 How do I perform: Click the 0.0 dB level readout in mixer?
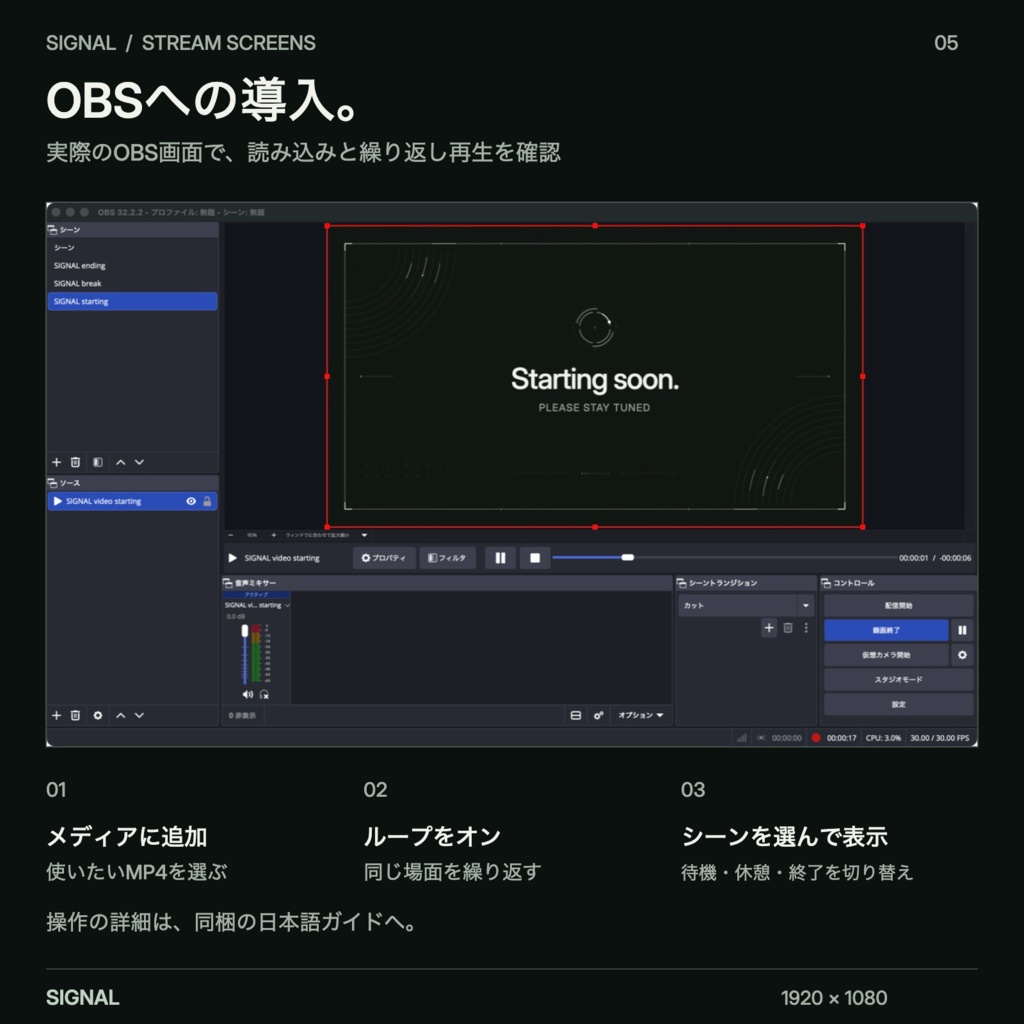[236, 616]
